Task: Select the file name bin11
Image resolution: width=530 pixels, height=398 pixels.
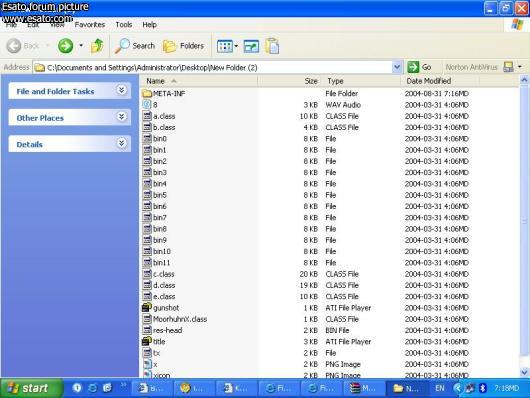Action: pos(162,263)
